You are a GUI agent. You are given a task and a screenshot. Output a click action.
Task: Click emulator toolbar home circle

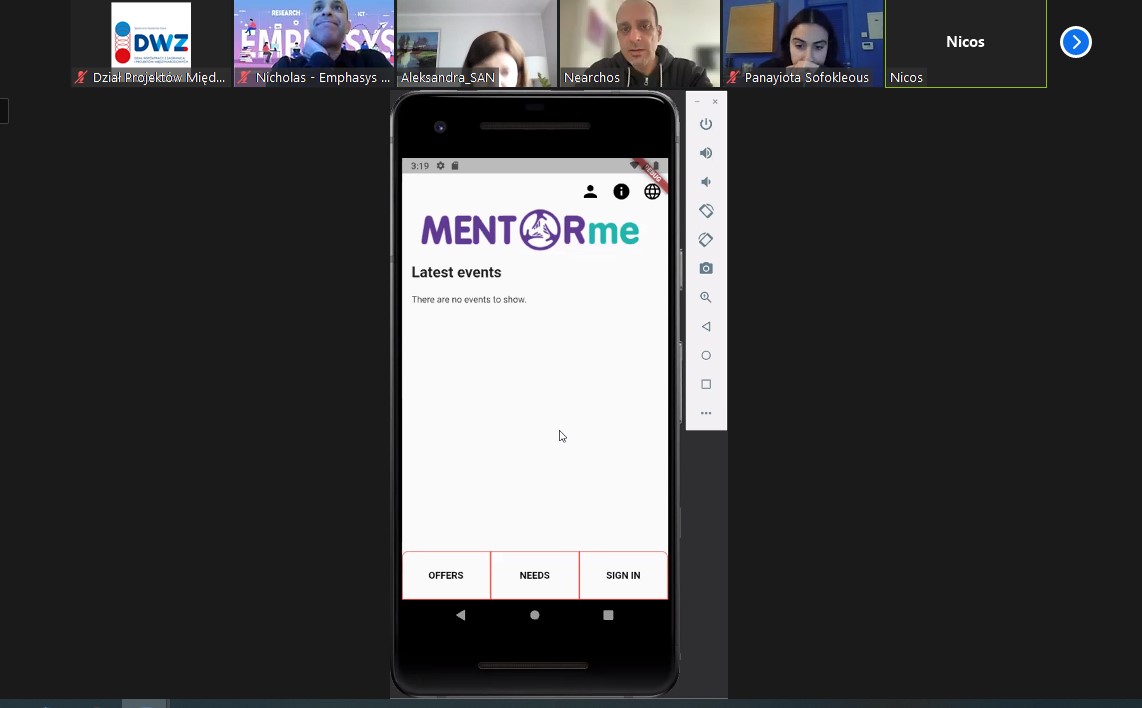point(706,355)
